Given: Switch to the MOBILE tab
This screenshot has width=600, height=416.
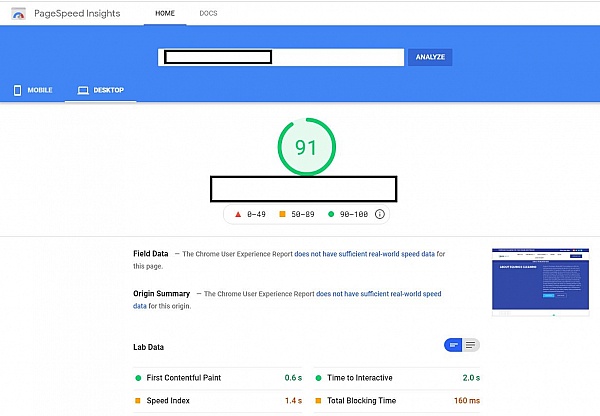Looking at the screenshot, I should pyautogui.click(x=33, y=90).
